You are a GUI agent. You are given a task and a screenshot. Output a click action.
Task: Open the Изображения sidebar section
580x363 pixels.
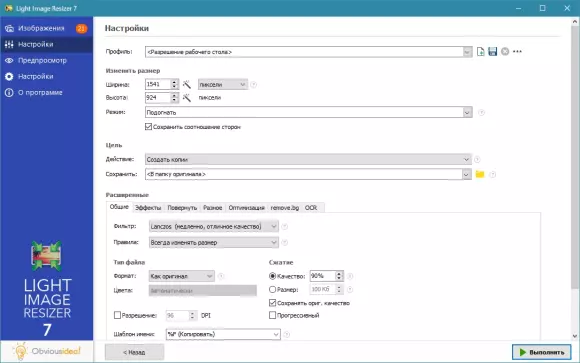[41, 28]
